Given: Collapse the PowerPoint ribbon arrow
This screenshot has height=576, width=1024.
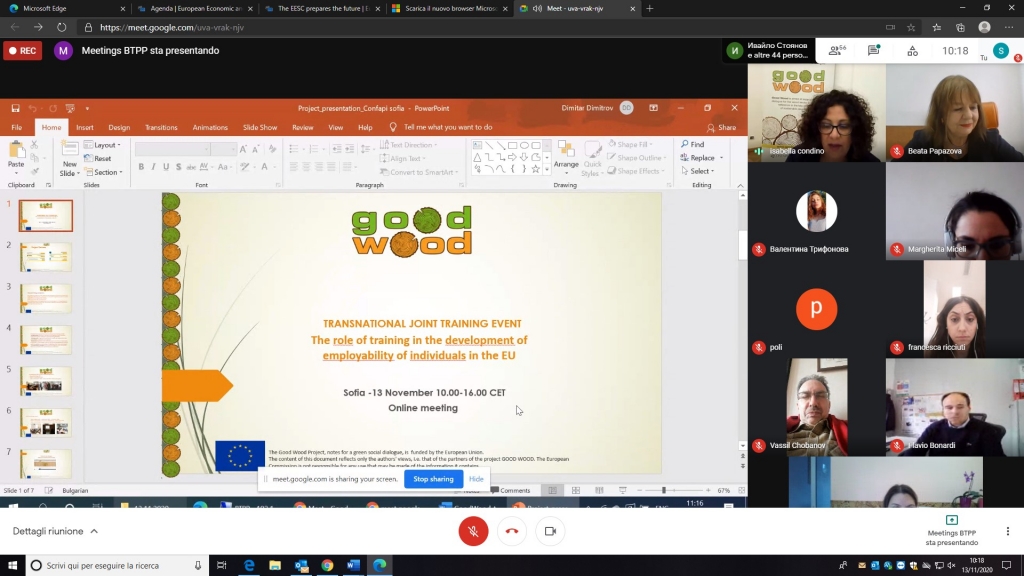Looking at the screenshot, I should (740, 186).
